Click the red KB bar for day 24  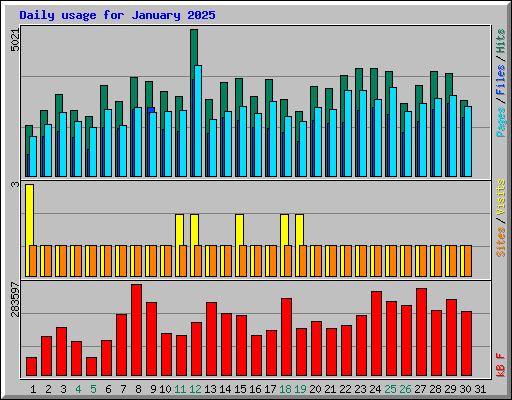(377, 334)
